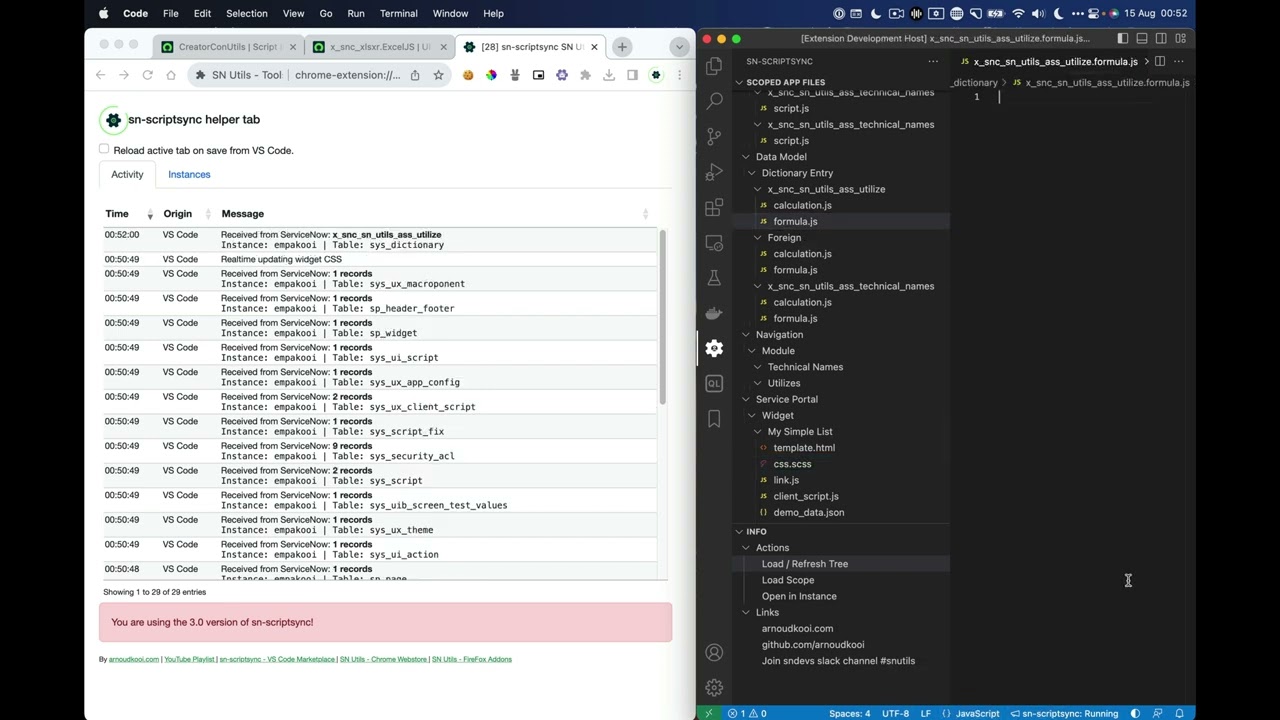Open the Run and Debug view

point(714,172)
